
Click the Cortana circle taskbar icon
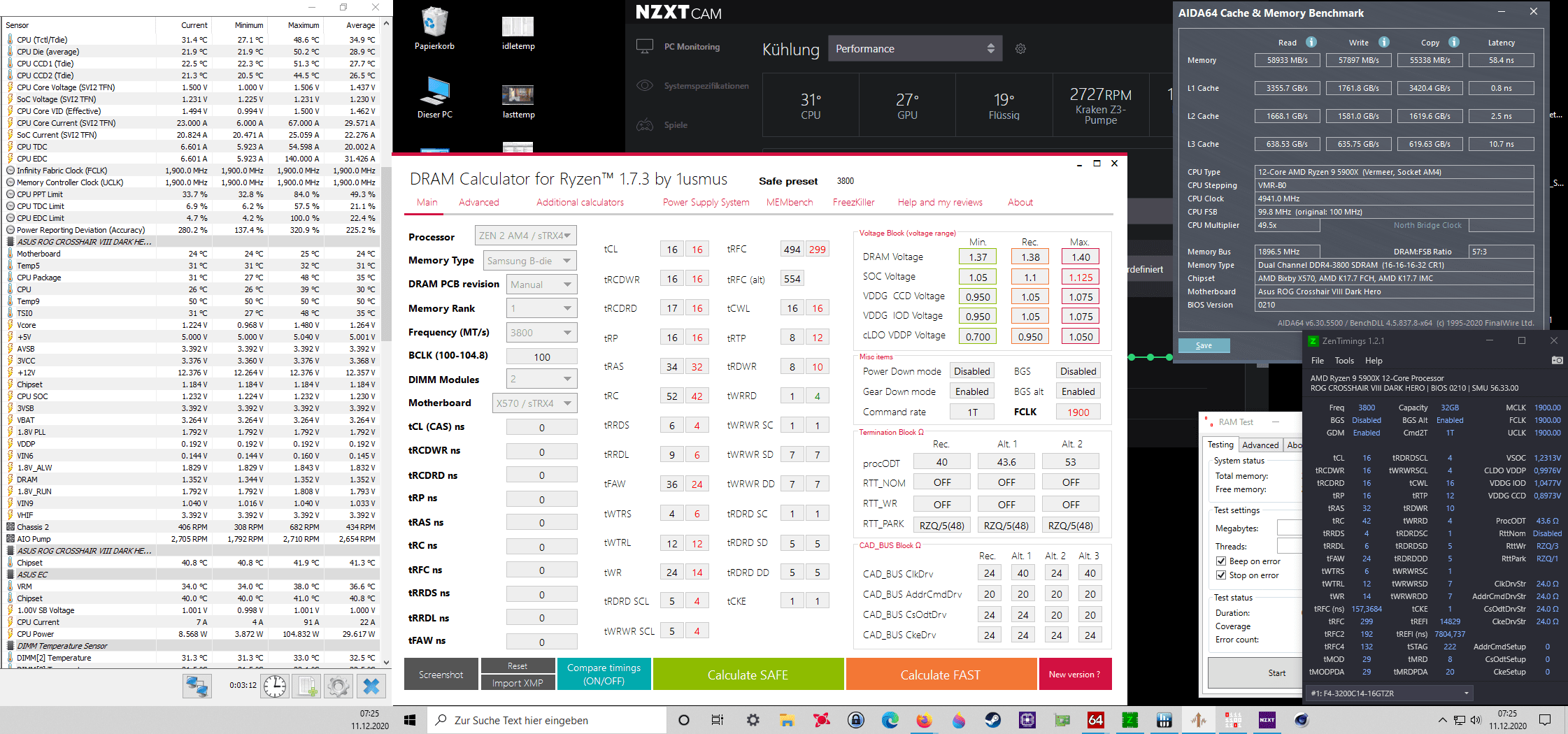coord(684,720)
